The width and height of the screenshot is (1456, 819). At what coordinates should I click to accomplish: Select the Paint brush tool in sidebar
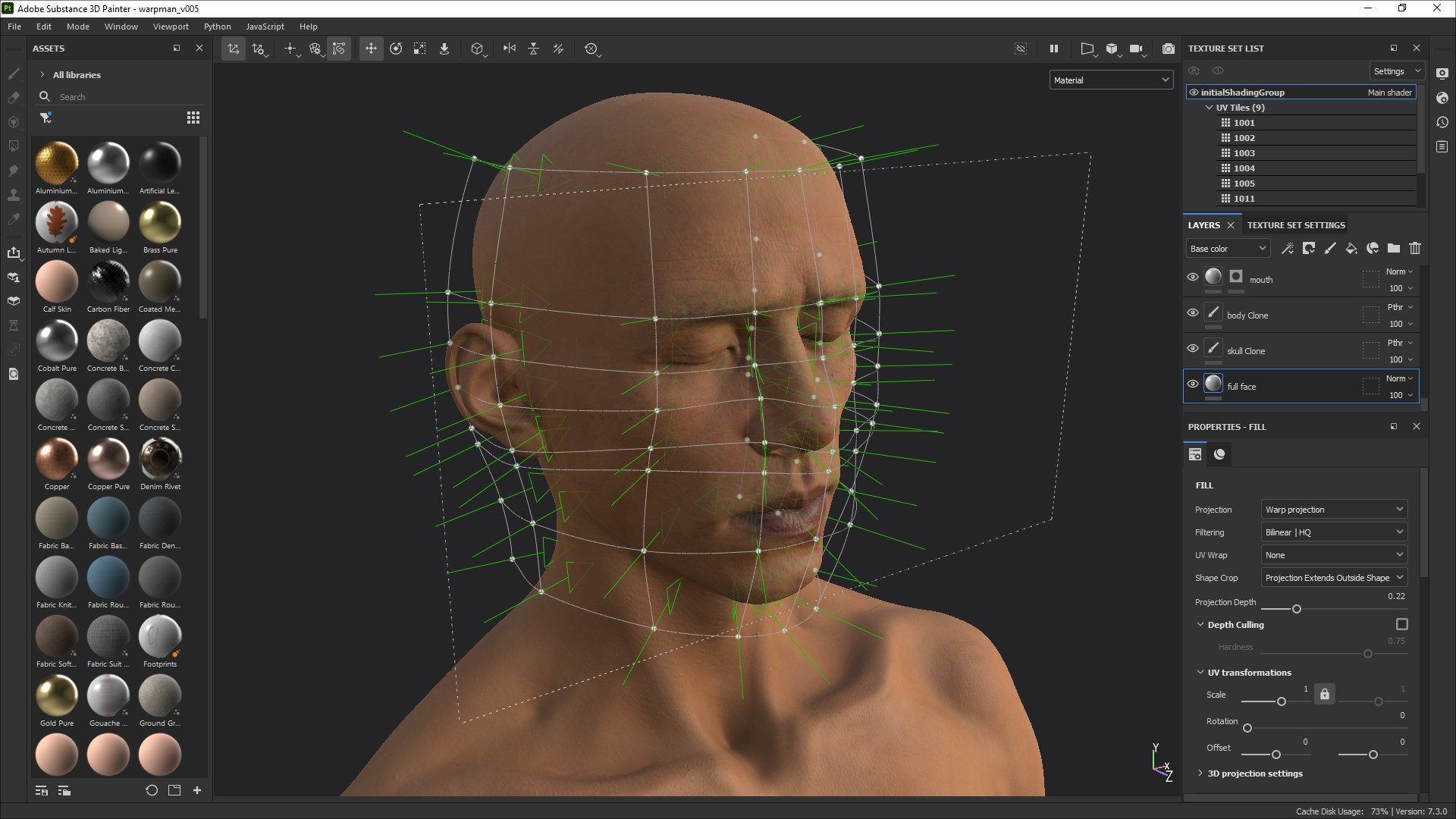pos(14,74)
